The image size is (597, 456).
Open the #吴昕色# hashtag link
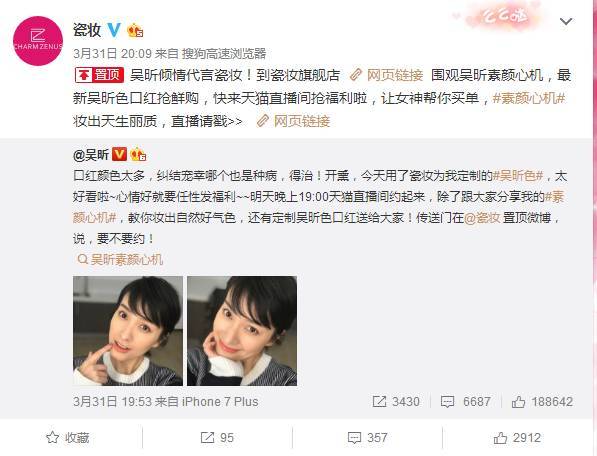point(518,176)
